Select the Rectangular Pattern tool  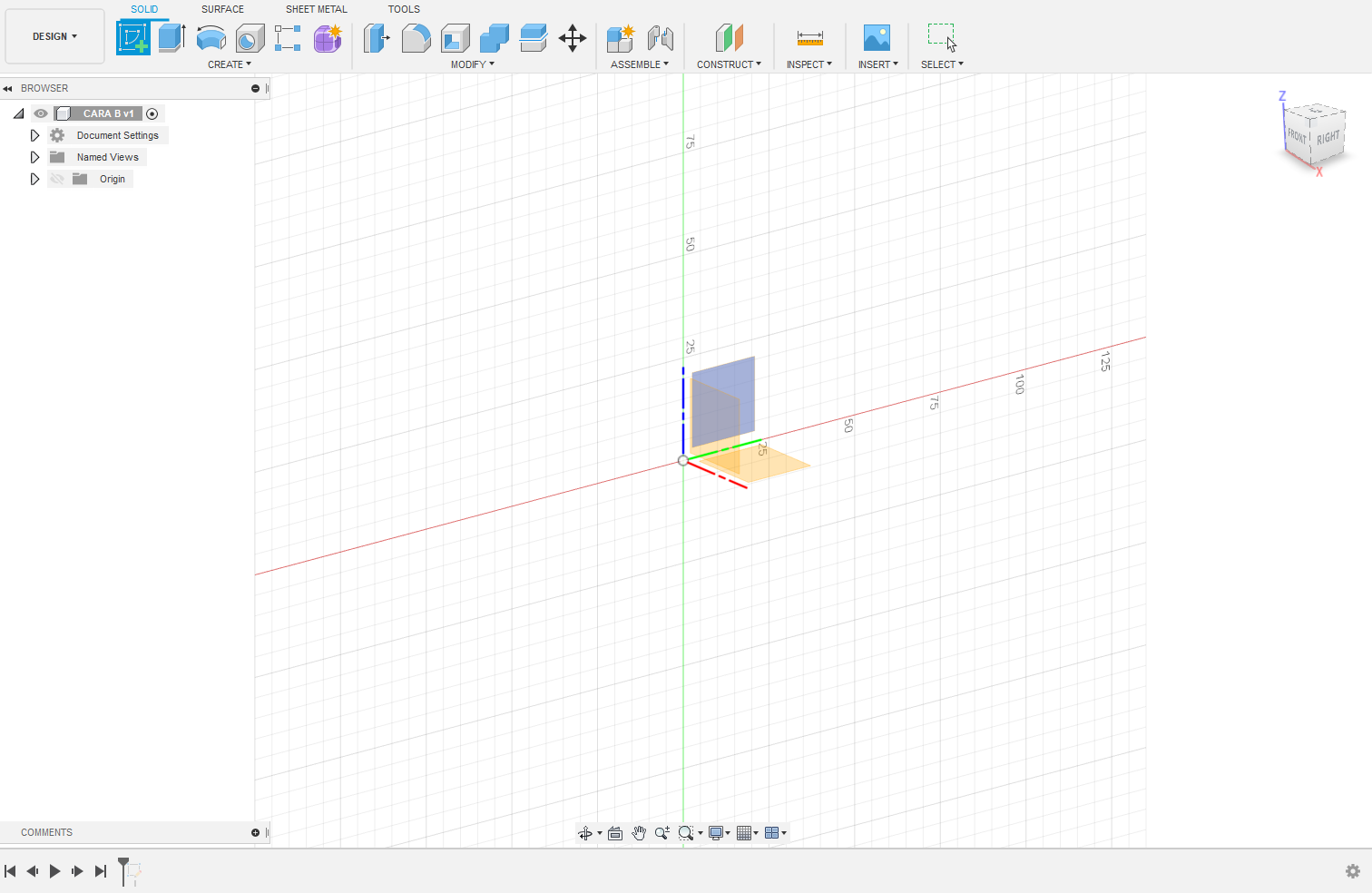(x=288, y=38)
